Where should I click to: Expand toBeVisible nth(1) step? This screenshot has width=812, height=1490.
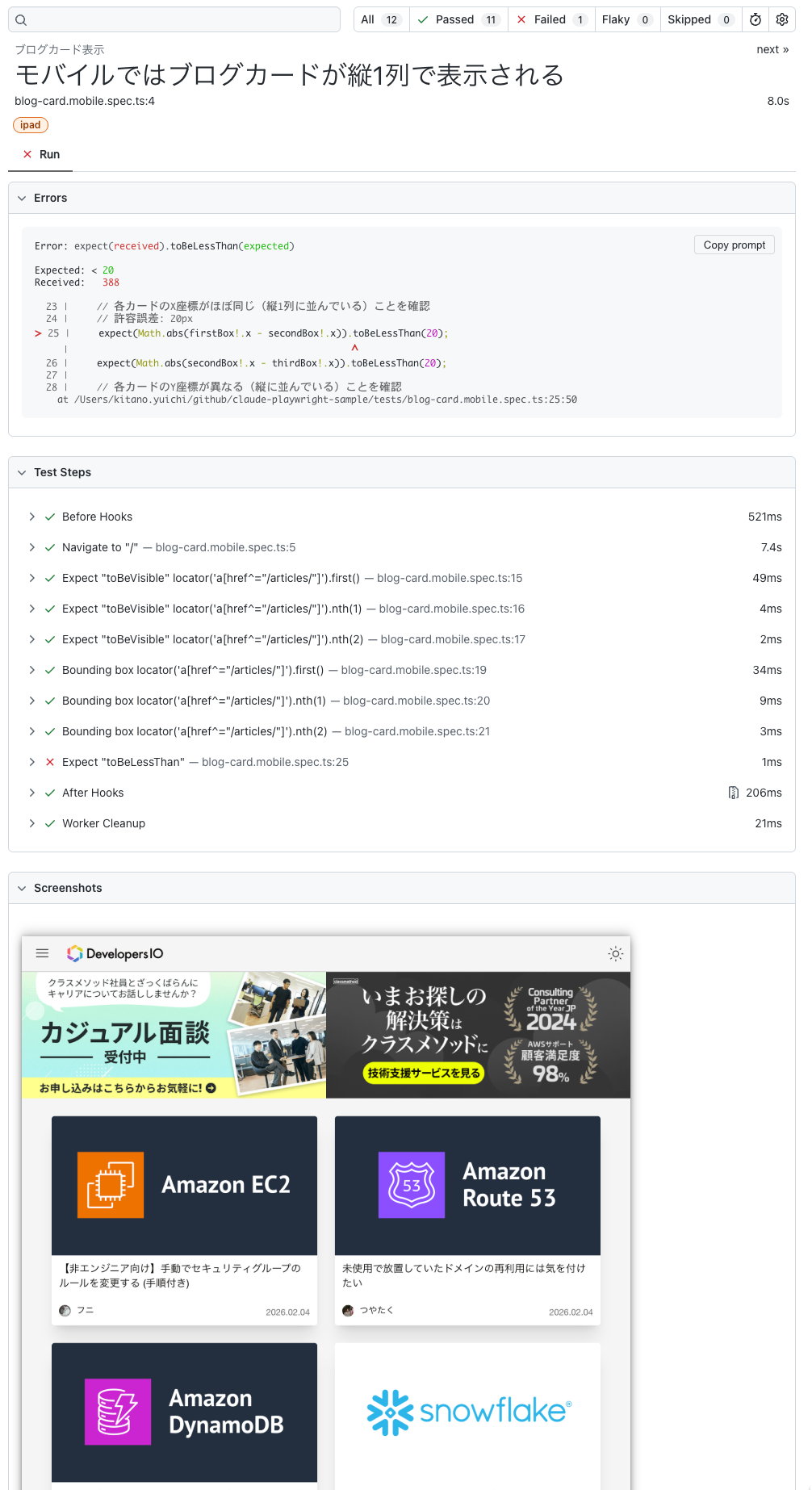[x=32, y=609]
